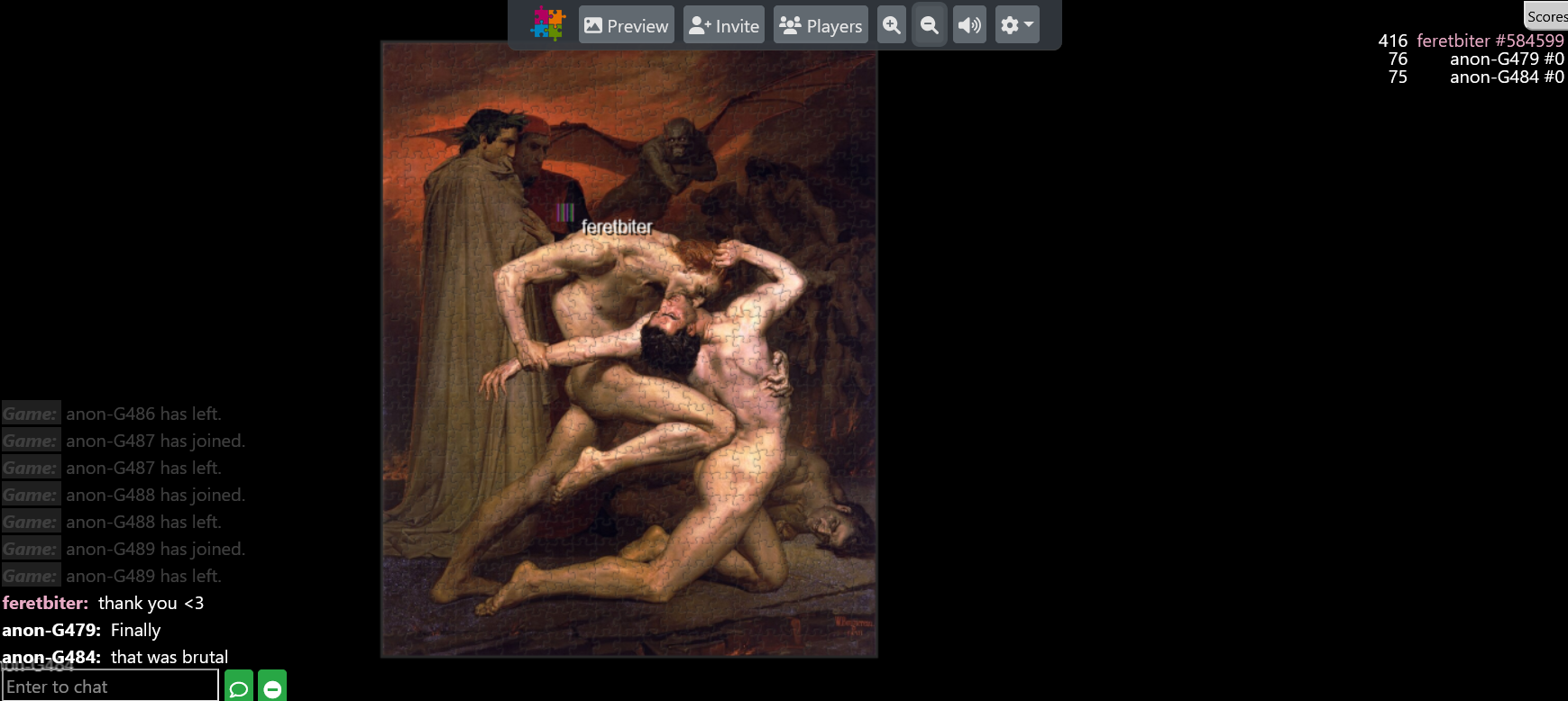Screen dimensions: 1568x701
Task: Click 'anon-G489 has joined.' game message
Action: pos(155,549)
